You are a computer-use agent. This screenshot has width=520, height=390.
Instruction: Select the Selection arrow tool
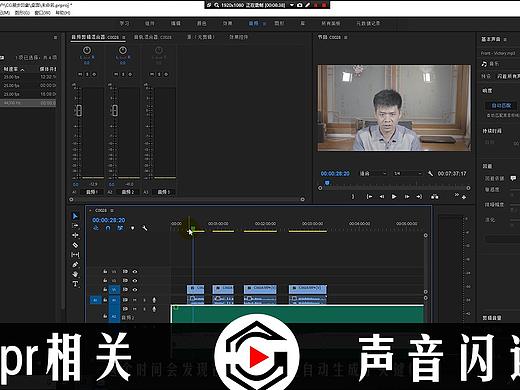75,216
